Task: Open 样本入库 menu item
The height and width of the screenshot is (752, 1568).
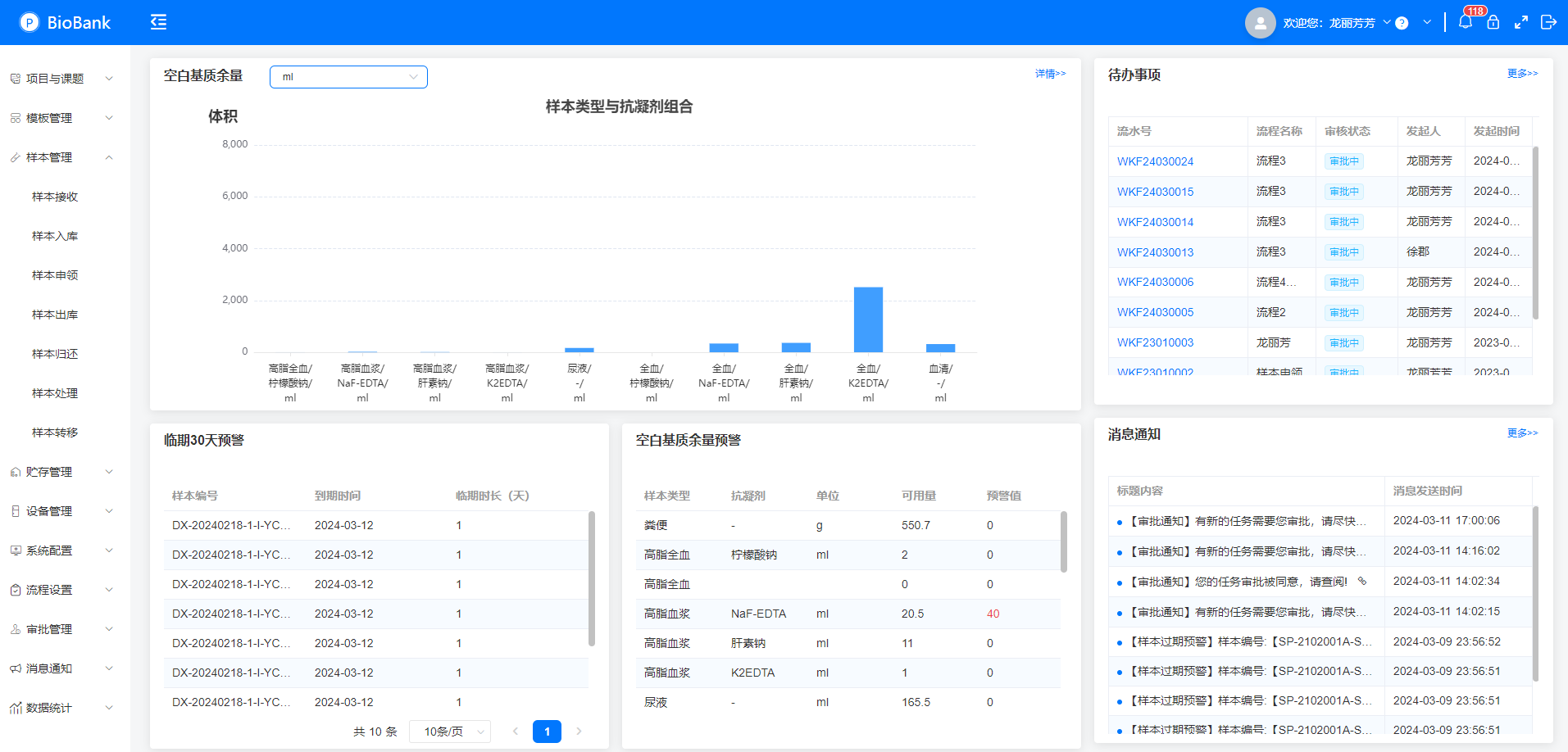Action: [55, 236]
